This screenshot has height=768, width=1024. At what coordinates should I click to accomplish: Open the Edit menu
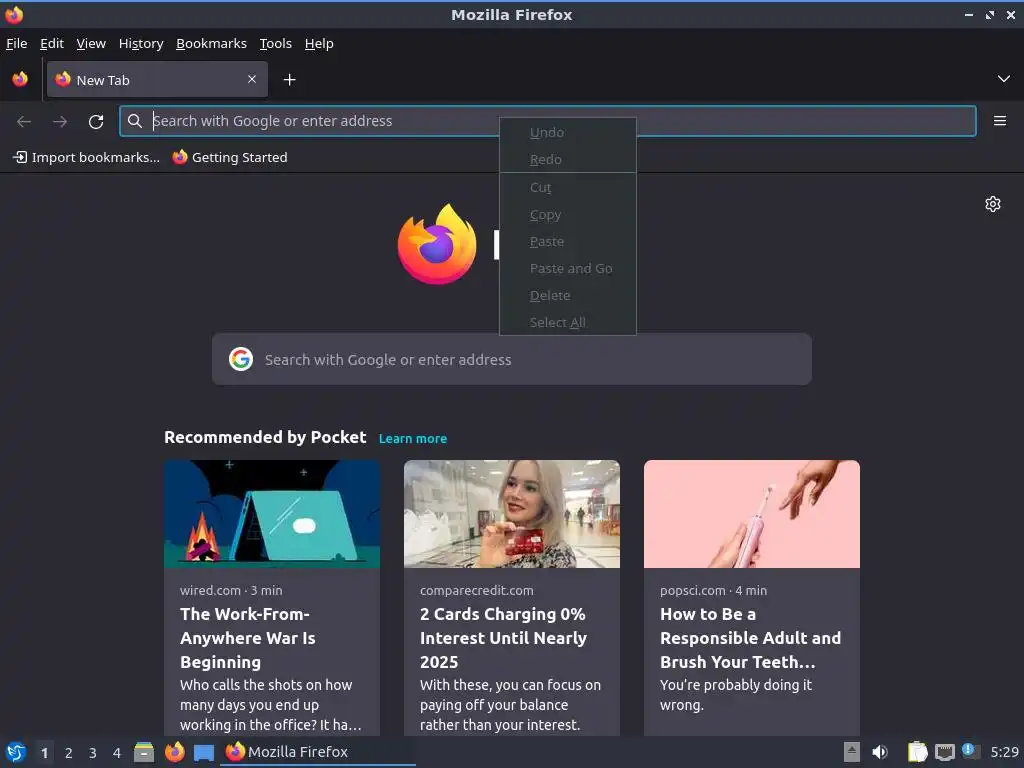point(52,44)
